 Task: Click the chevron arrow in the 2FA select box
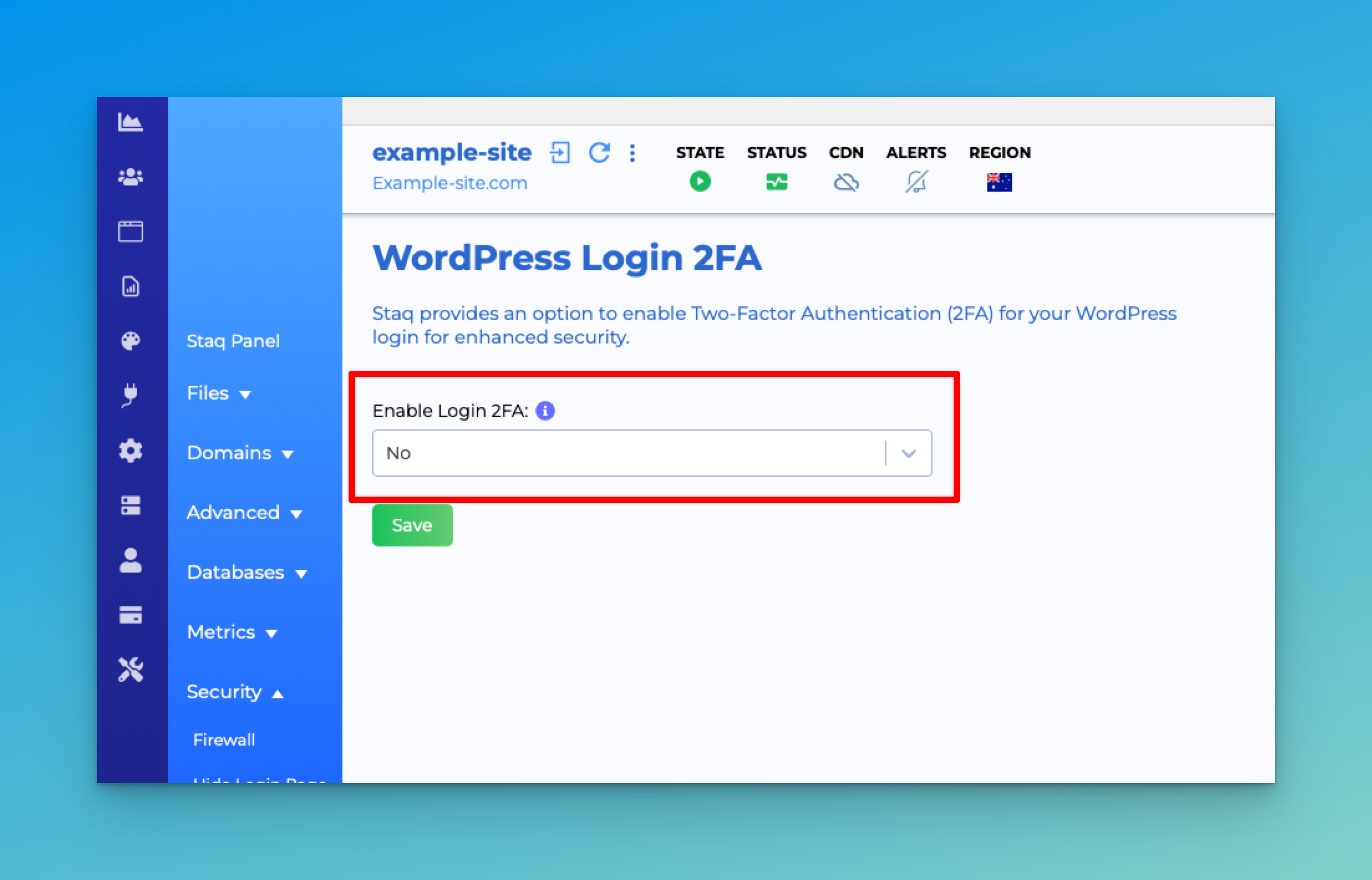click(909, 453)
